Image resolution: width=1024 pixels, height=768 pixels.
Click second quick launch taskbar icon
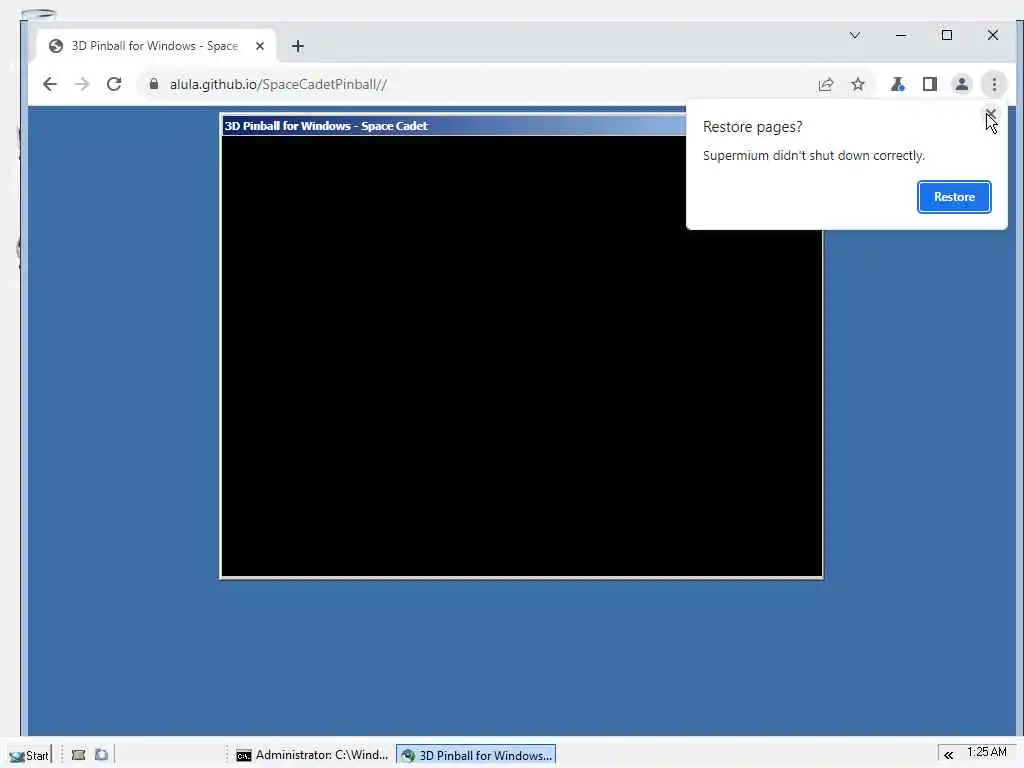[x=101, y=755]
